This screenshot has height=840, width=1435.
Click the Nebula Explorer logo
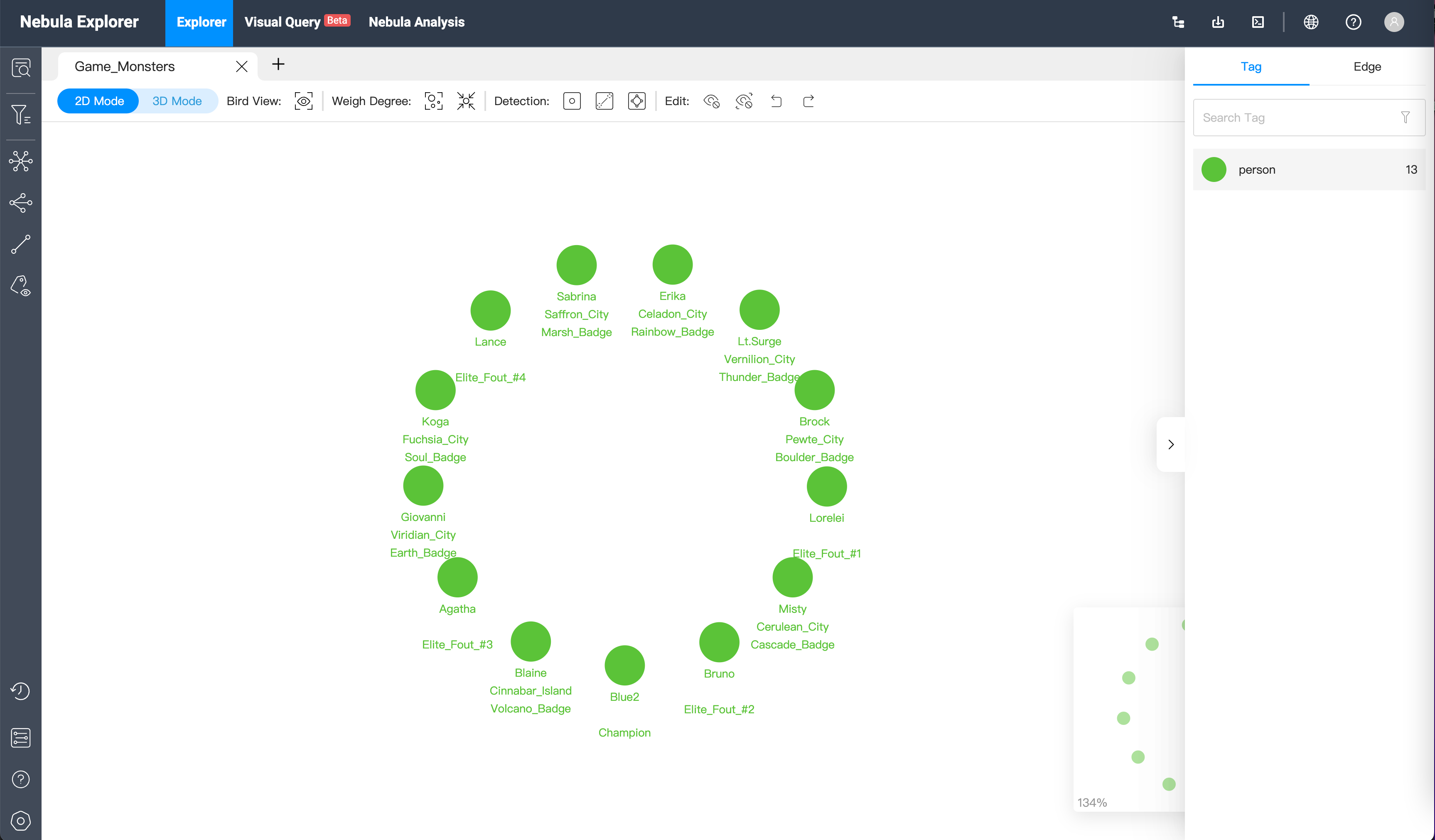click(79, 22)
